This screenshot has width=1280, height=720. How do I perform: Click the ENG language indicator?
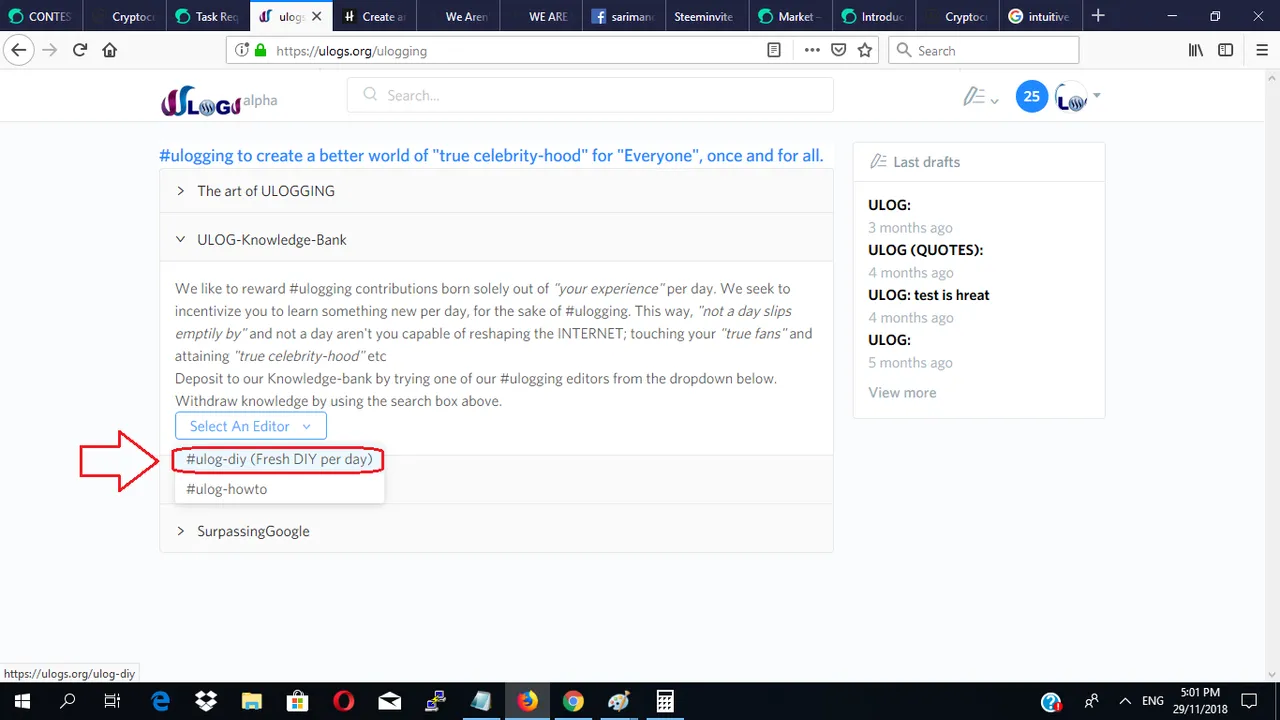(x=1153, y=701)
